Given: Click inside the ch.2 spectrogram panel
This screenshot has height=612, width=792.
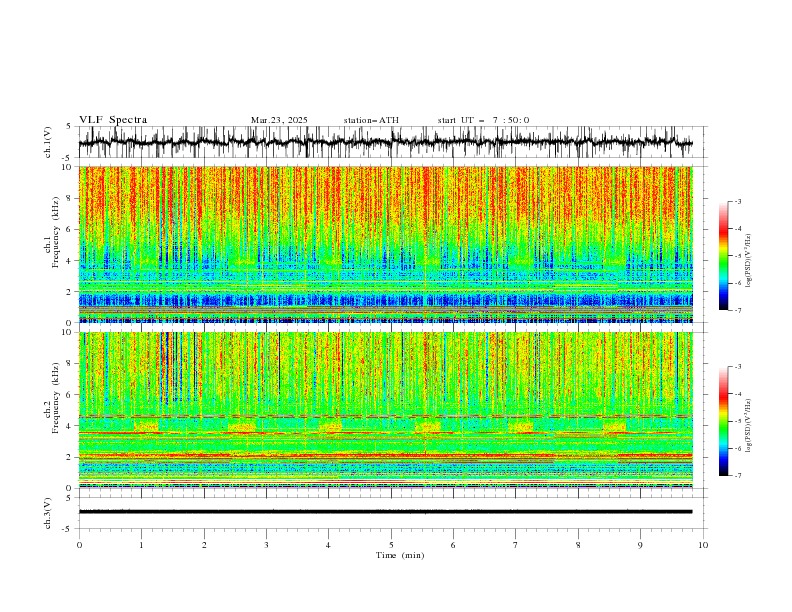Looking at the screenshot, I should [x=385, y=410].
